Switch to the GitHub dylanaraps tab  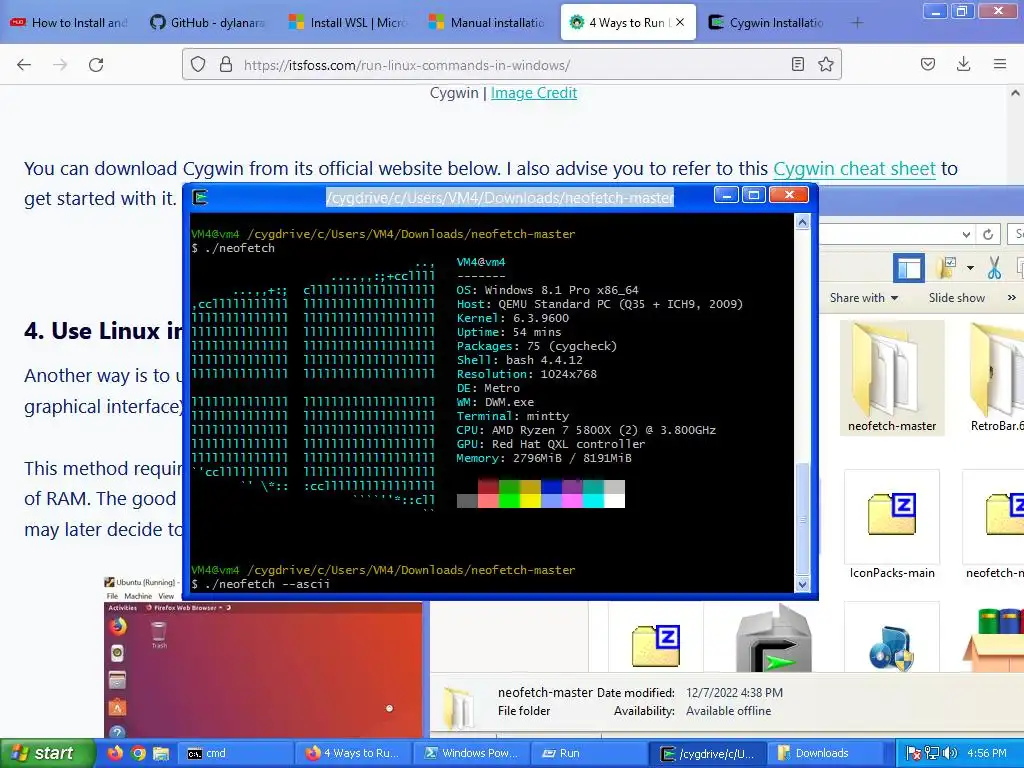pyautogui.click(x=207, y=23)
